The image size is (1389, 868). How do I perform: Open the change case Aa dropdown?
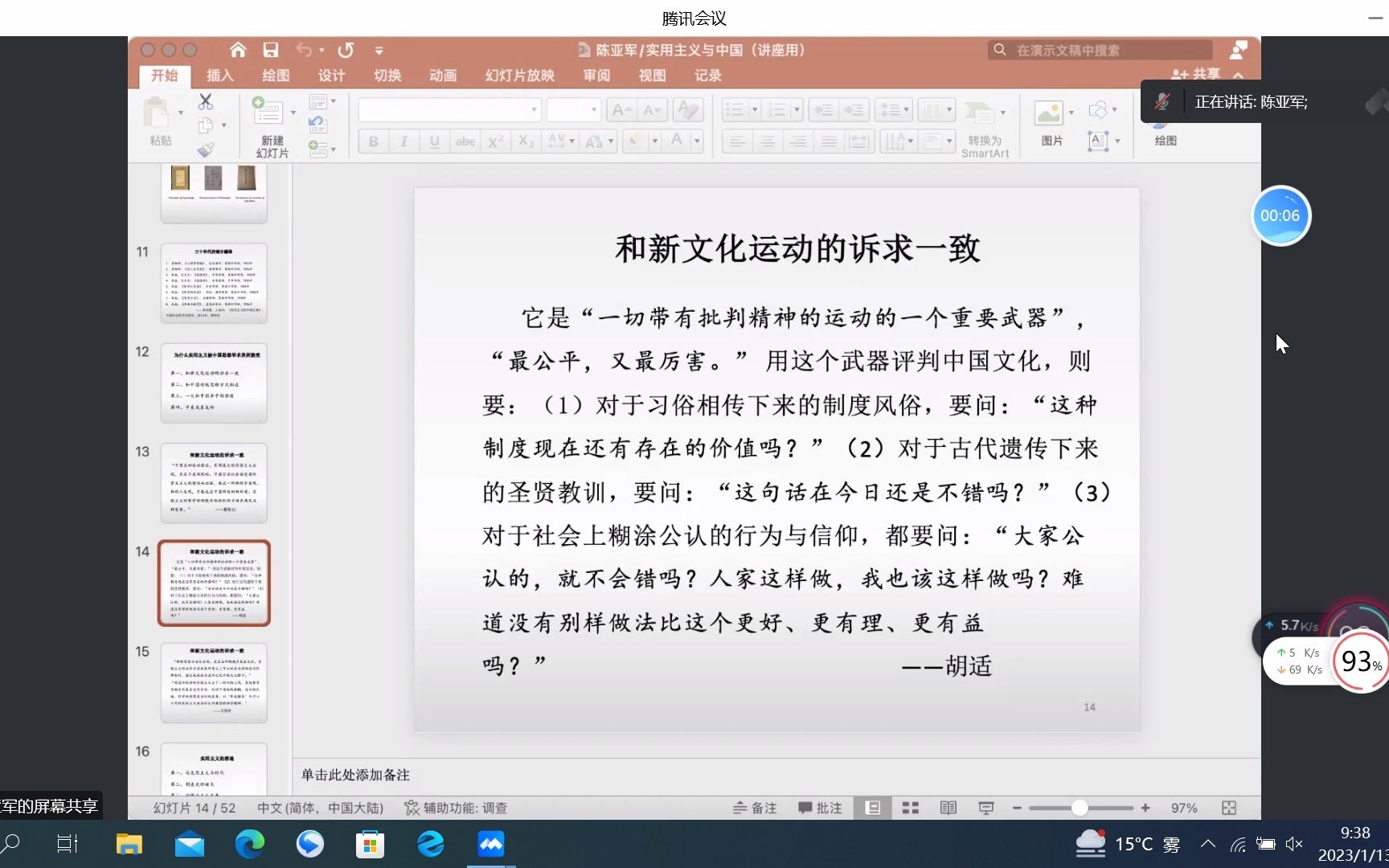click(x=600, y=141)
